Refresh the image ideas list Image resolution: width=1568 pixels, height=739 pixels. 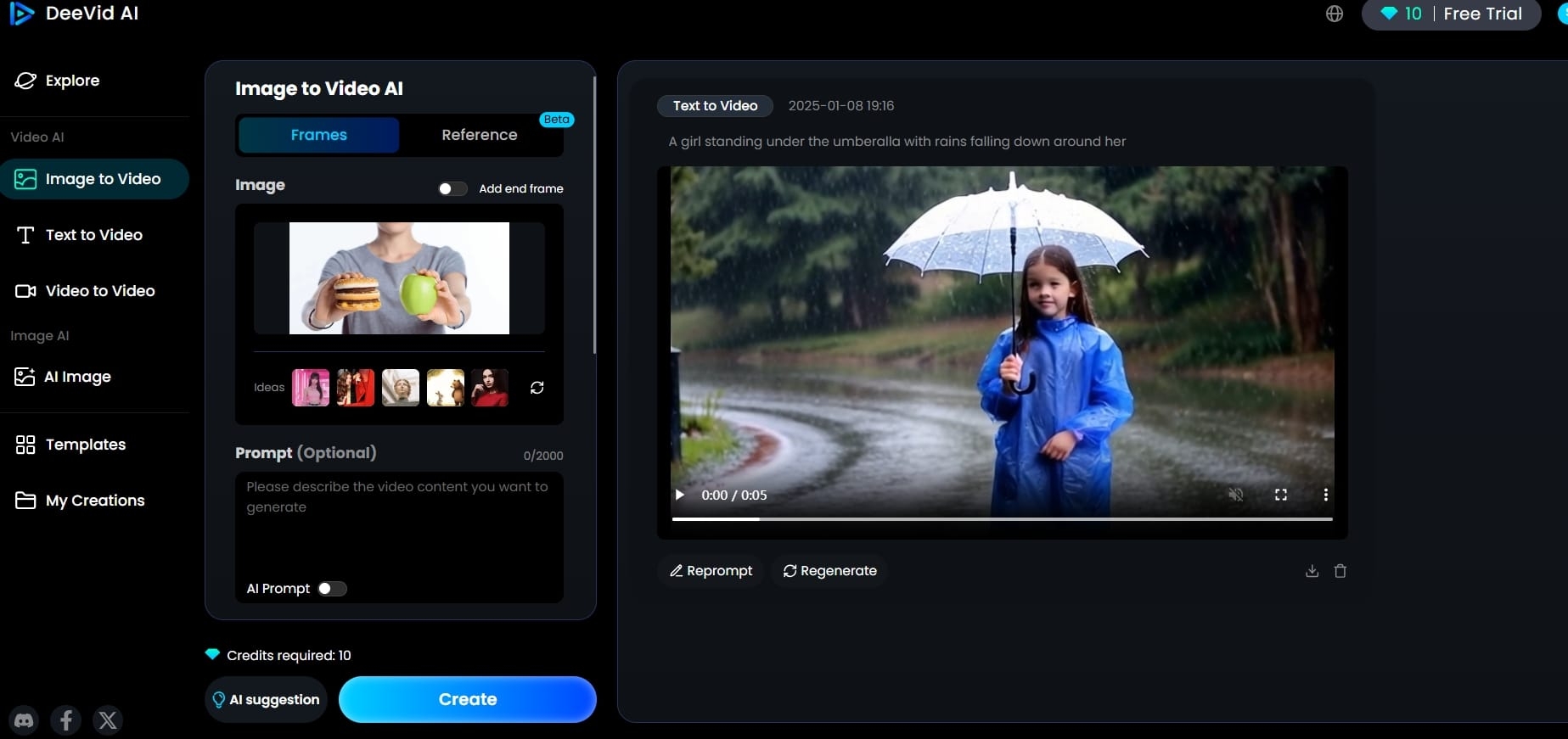pyautogui.click(x=537, y=388)
